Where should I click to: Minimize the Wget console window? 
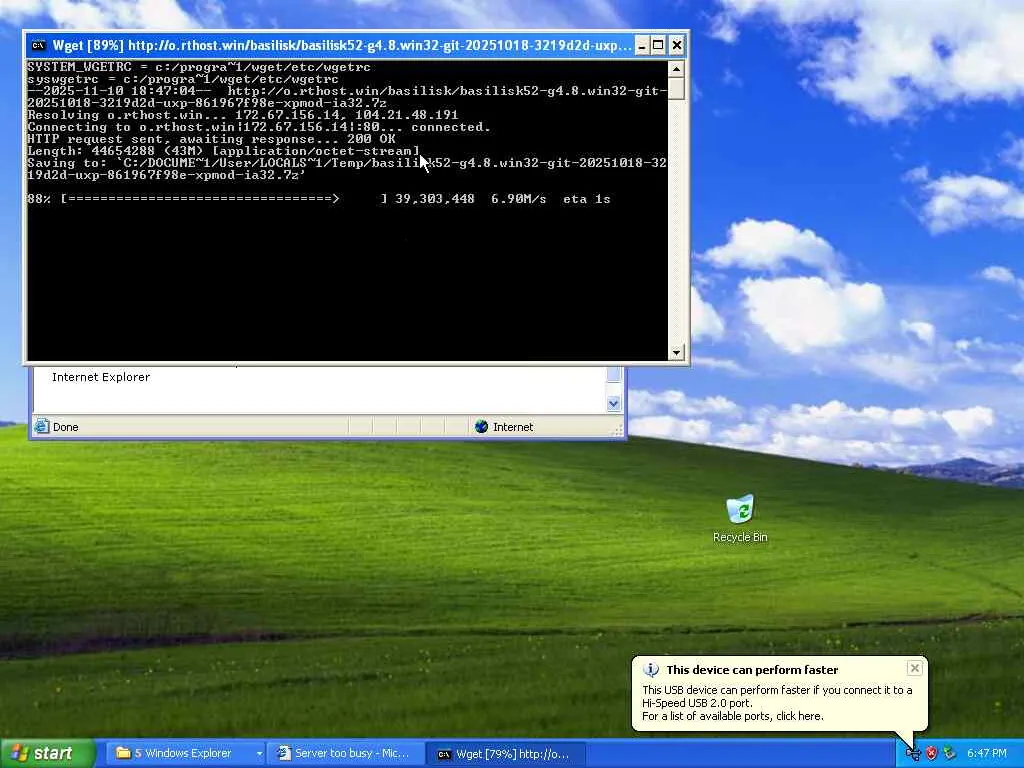pos(642,45)
